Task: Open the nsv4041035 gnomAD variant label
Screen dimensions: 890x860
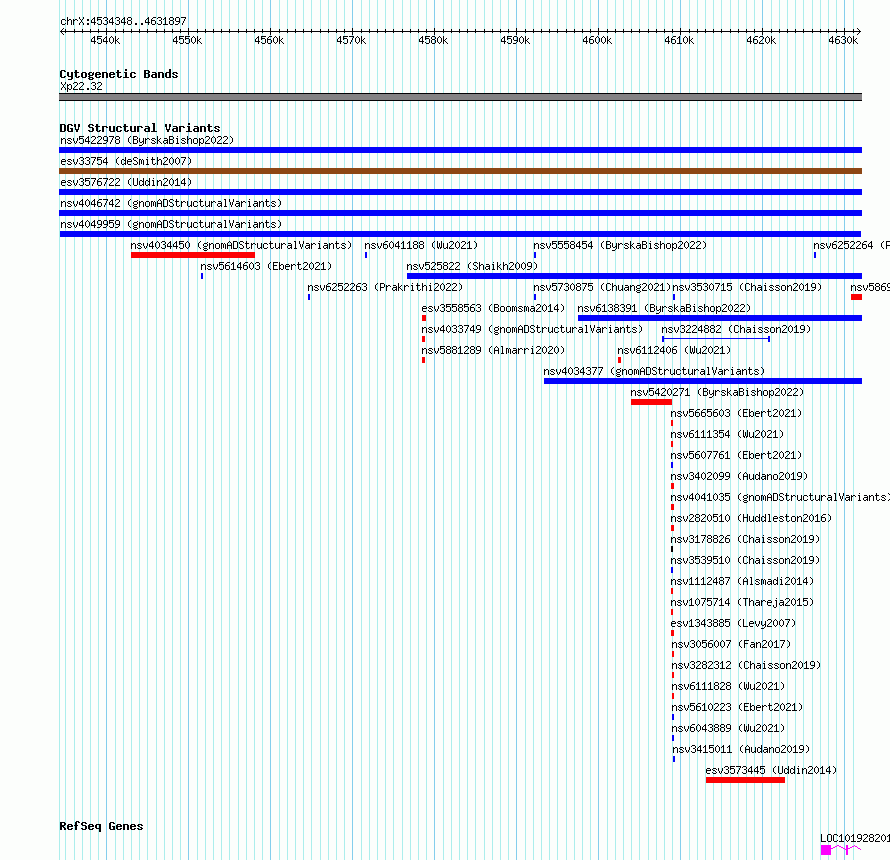Action: pos(780,497)
